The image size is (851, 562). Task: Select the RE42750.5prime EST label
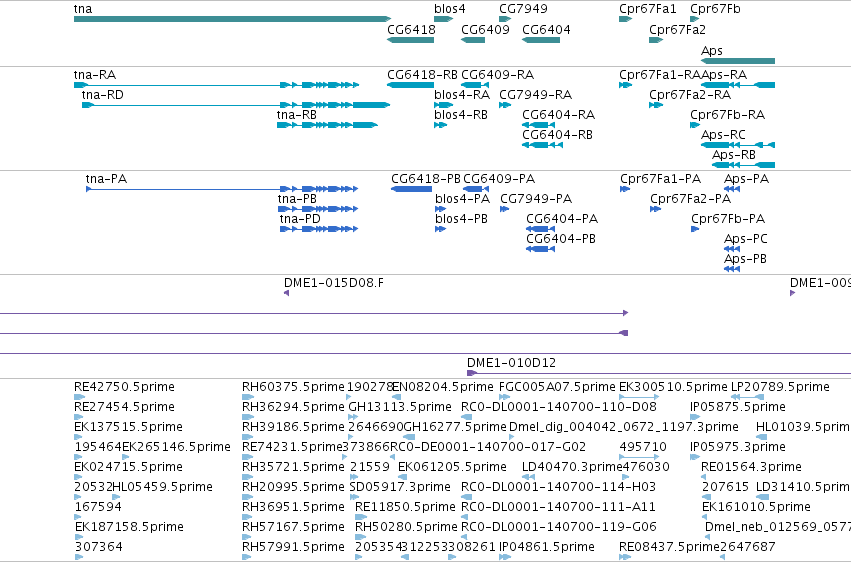click(124, 386)
